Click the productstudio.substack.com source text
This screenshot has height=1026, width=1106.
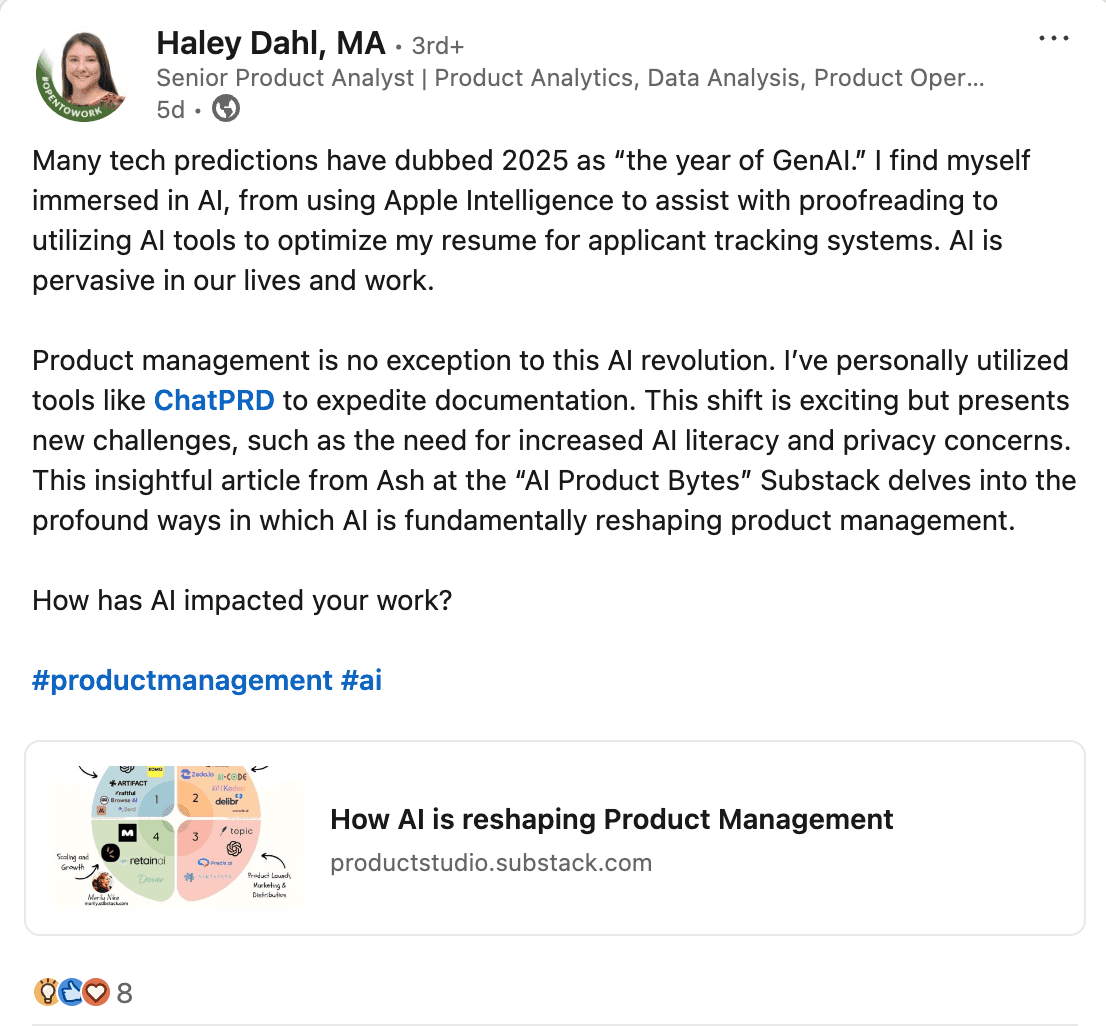click(x=491, y=862)
